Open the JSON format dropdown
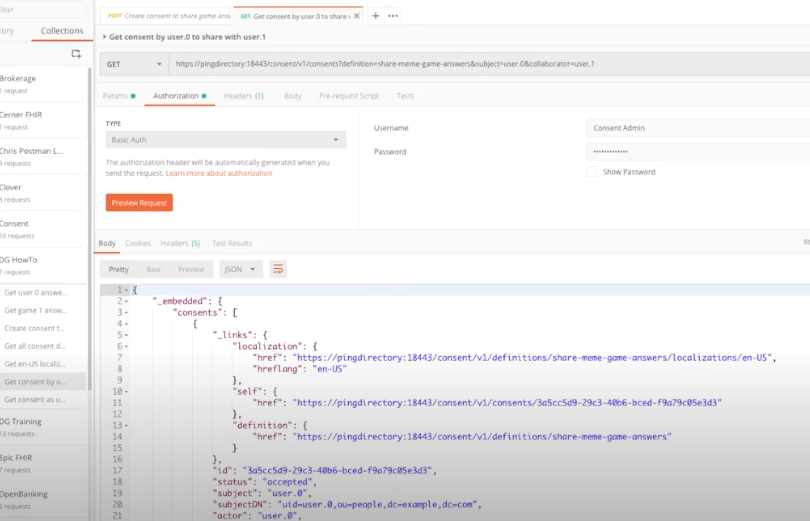This screenshot has width=810, height=521. click(x=241, y=269)
